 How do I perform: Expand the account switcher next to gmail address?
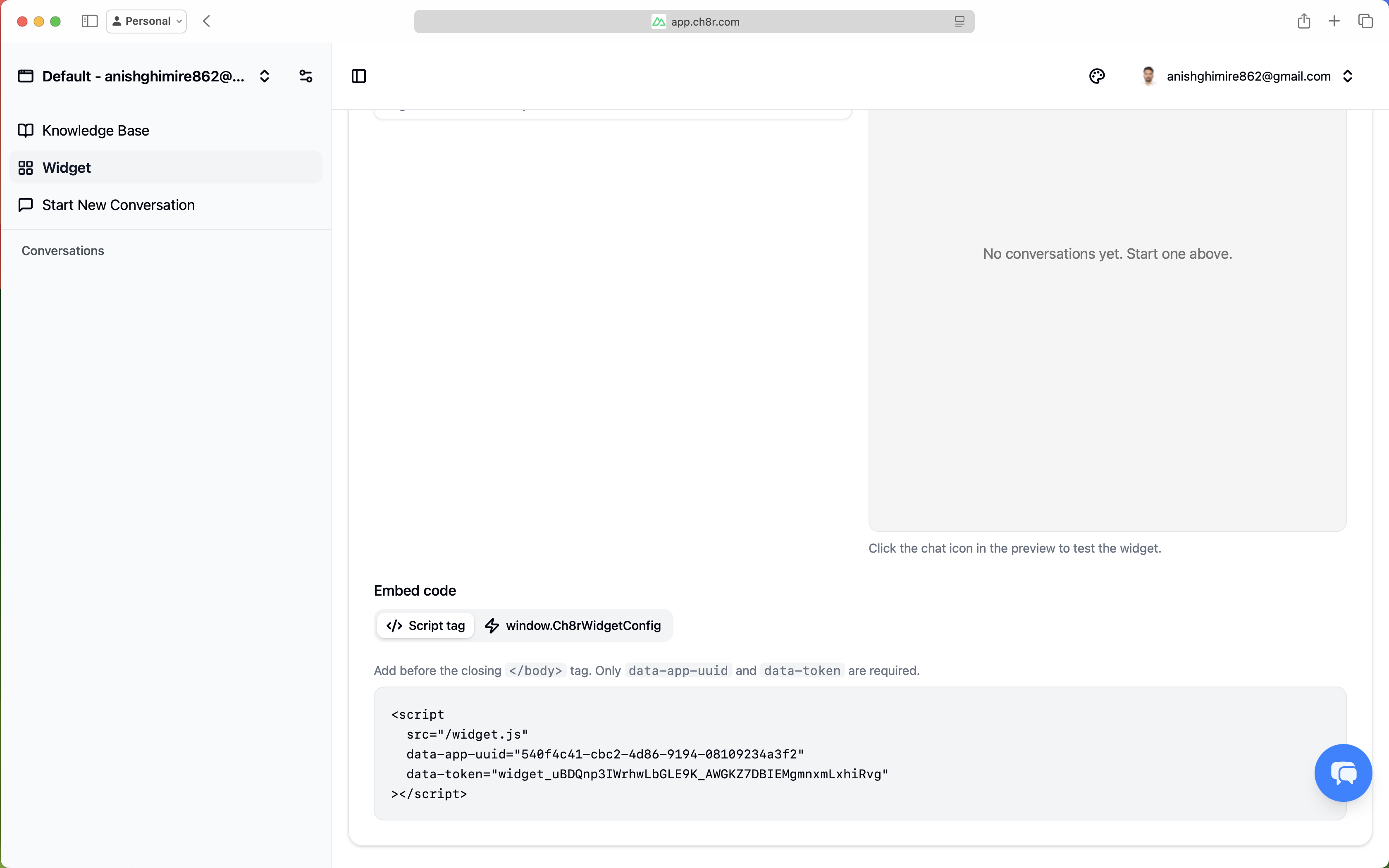[1348, 76]
